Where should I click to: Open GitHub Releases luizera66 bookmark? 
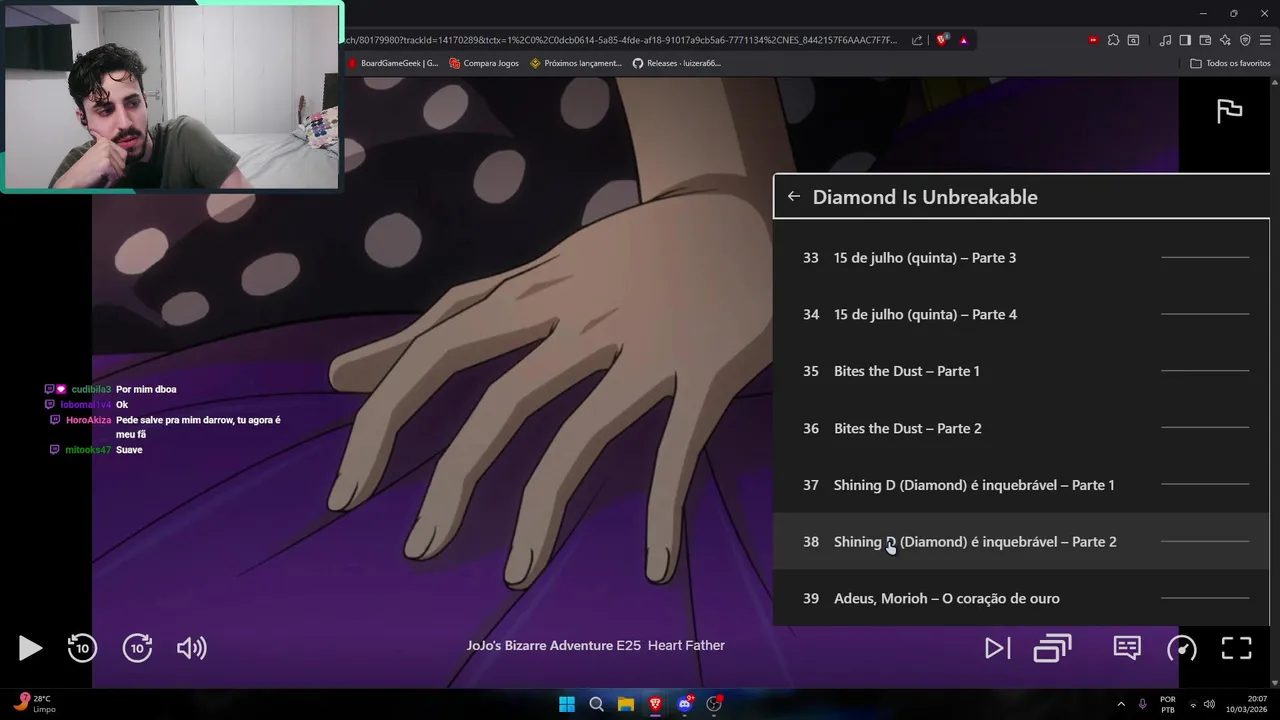click(676, 63)
